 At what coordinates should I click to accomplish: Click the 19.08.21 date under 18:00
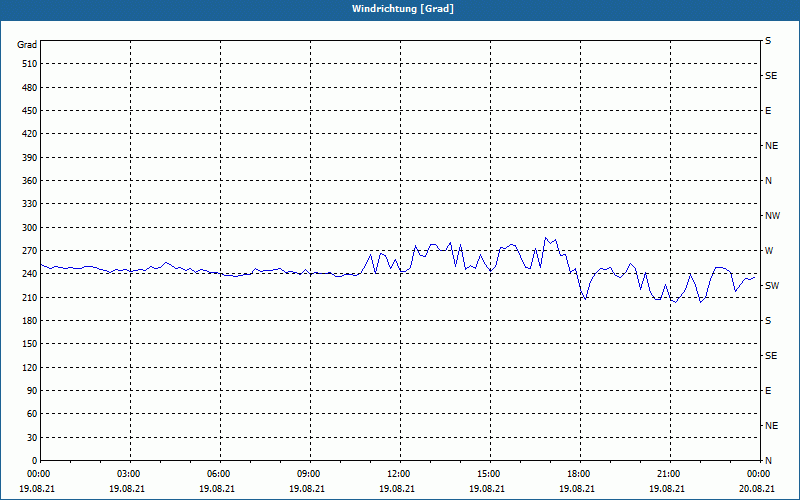pyautogui.click(x=577, y=489)
